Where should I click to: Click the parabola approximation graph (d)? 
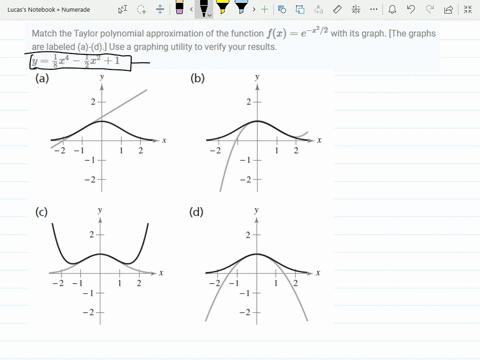tap(262, 267)
